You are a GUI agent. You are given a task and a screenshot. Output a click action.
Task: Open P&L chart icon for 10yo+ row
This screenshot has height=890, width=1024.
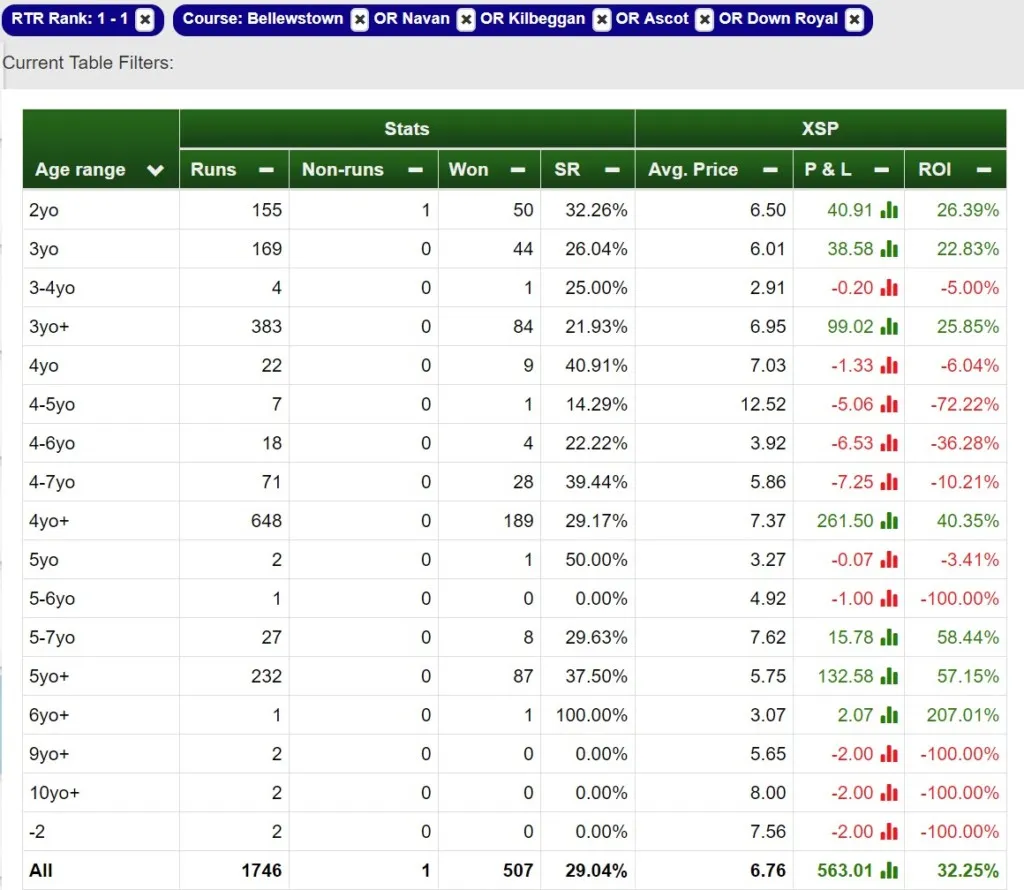point(889,793)
